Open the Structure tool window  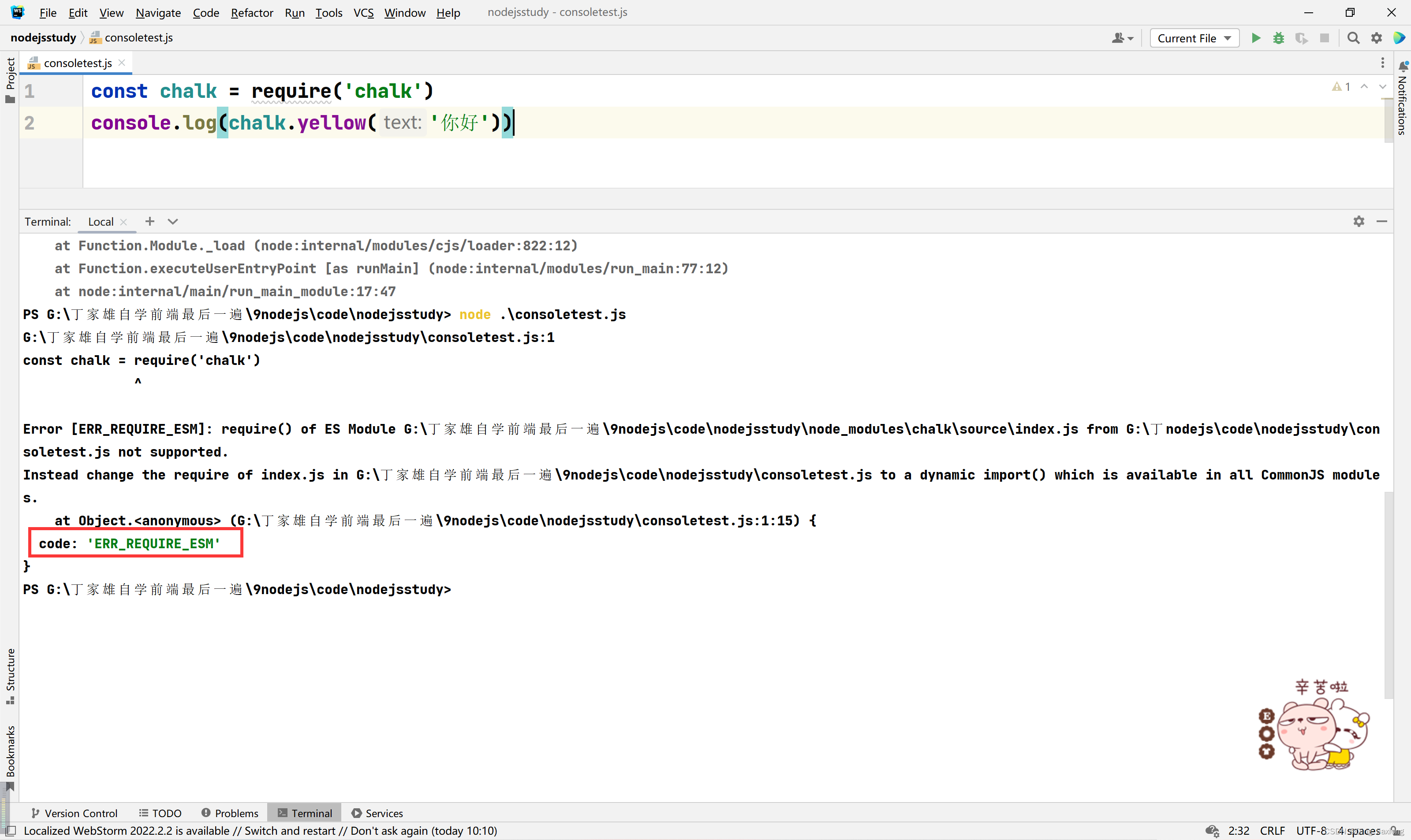point(10,676)
